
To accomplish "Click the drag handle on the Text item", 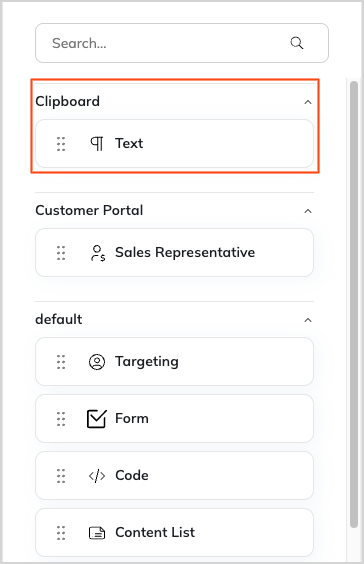I will (x=61, y=144).
